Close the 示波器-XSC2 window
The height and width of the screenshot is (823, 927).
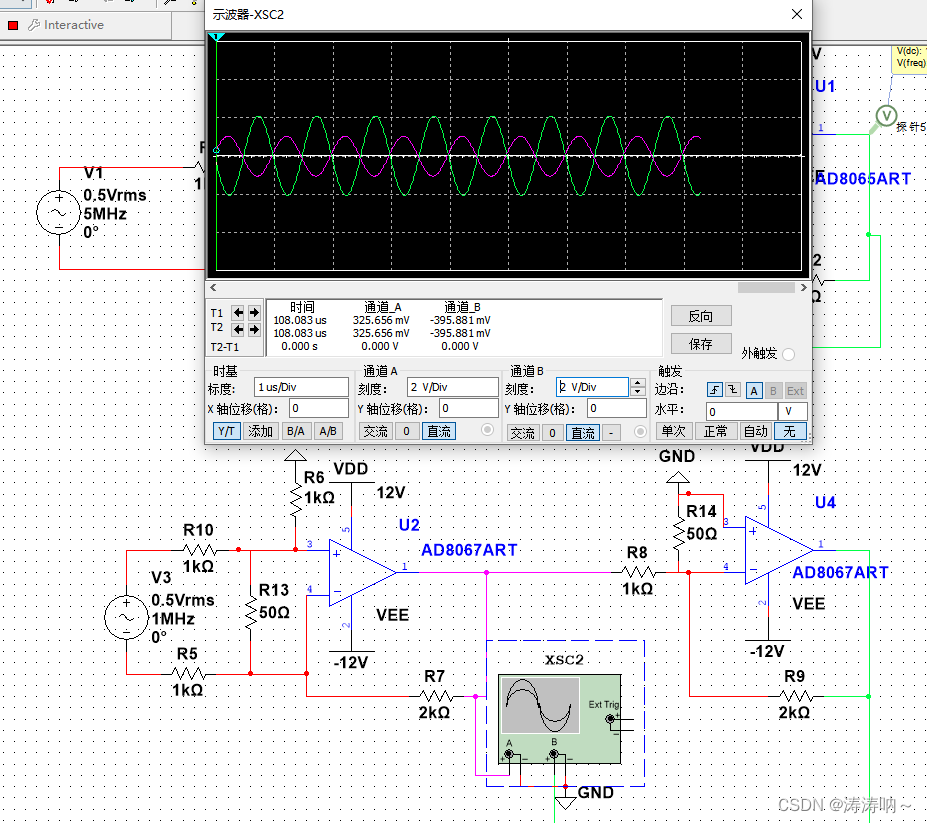[797, 14]
